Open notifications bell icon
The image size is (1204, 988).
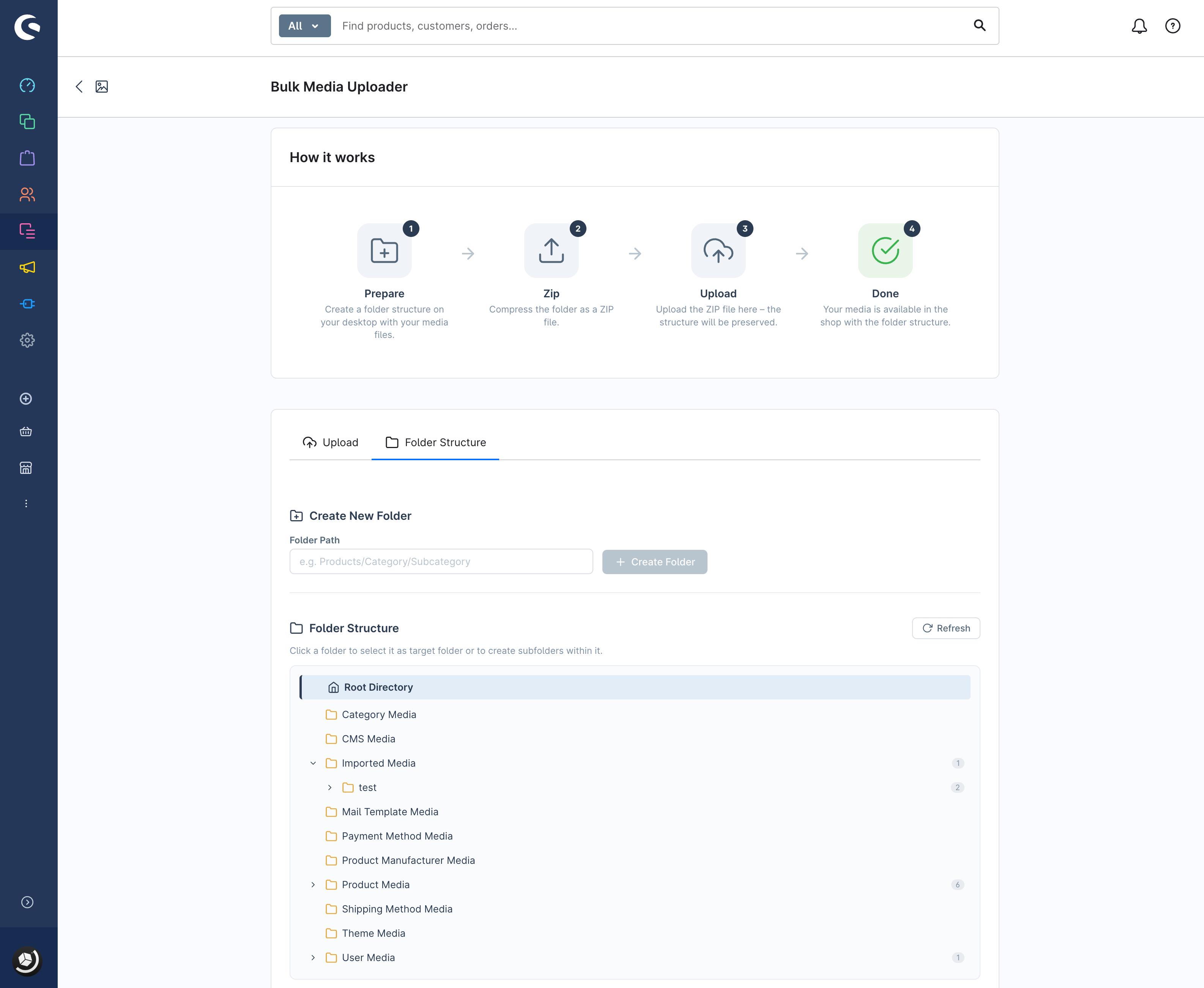click(x=1139, y=26)
